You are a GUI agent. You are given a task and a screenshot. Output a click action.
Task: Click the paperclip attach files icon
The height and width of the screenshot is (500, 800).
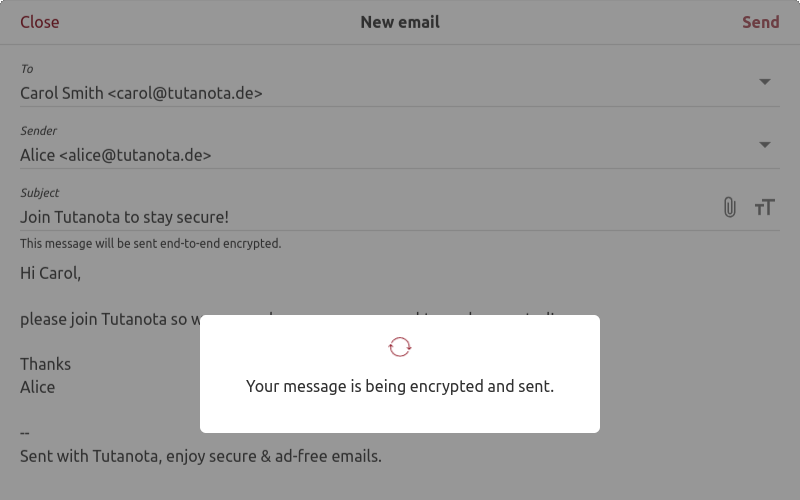[730, 207]
